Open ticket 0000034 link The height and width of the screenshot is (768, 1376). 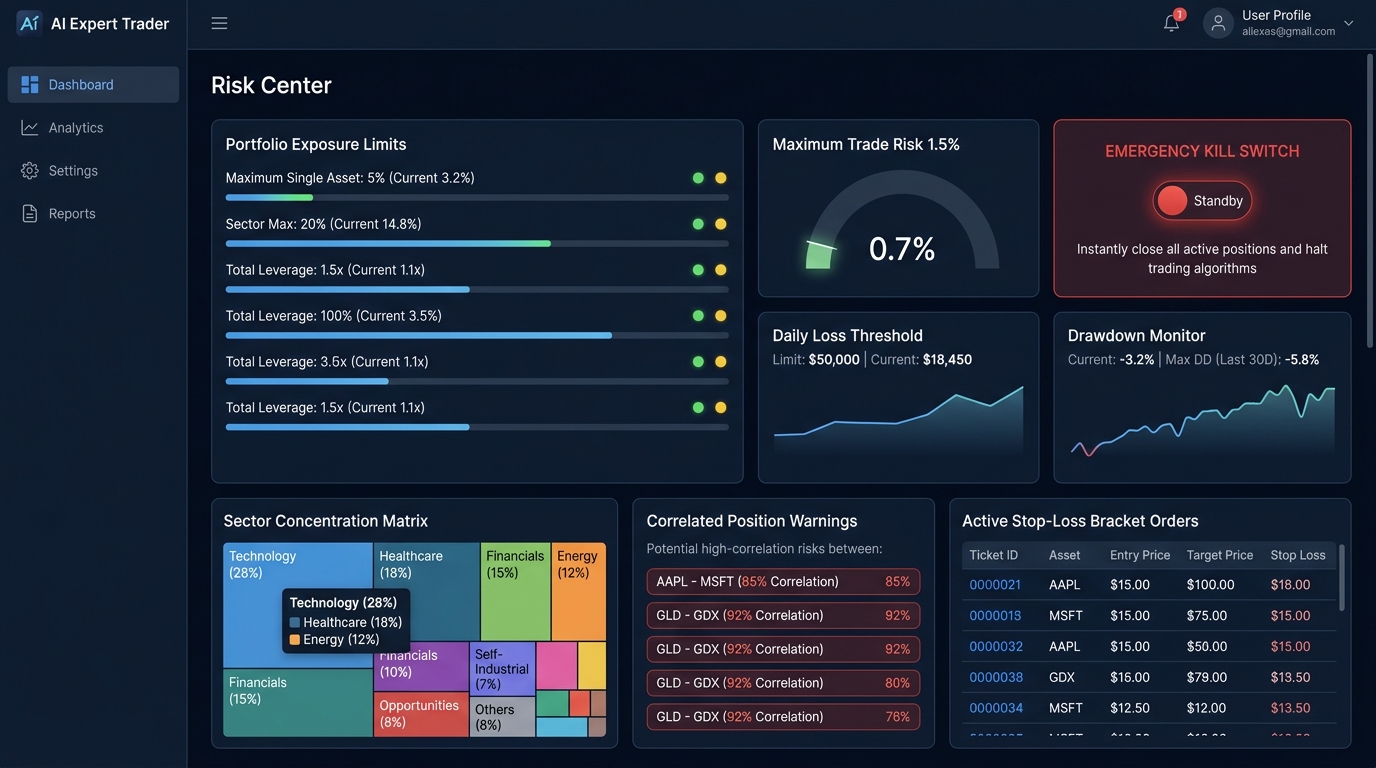tap(996, 708)
